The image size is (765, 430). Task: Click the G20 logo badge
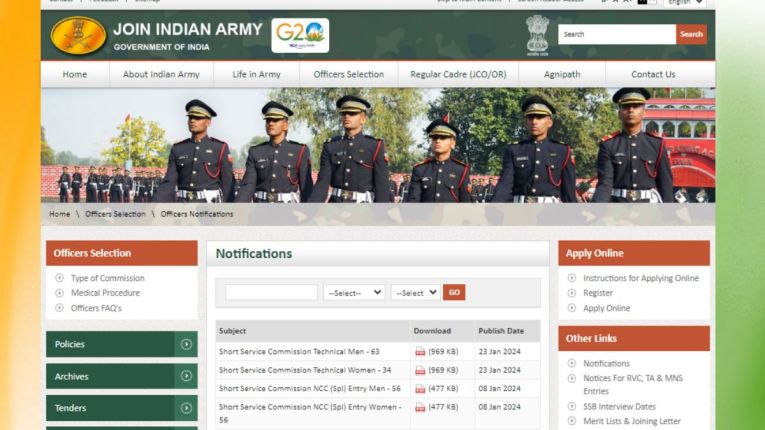300,36
